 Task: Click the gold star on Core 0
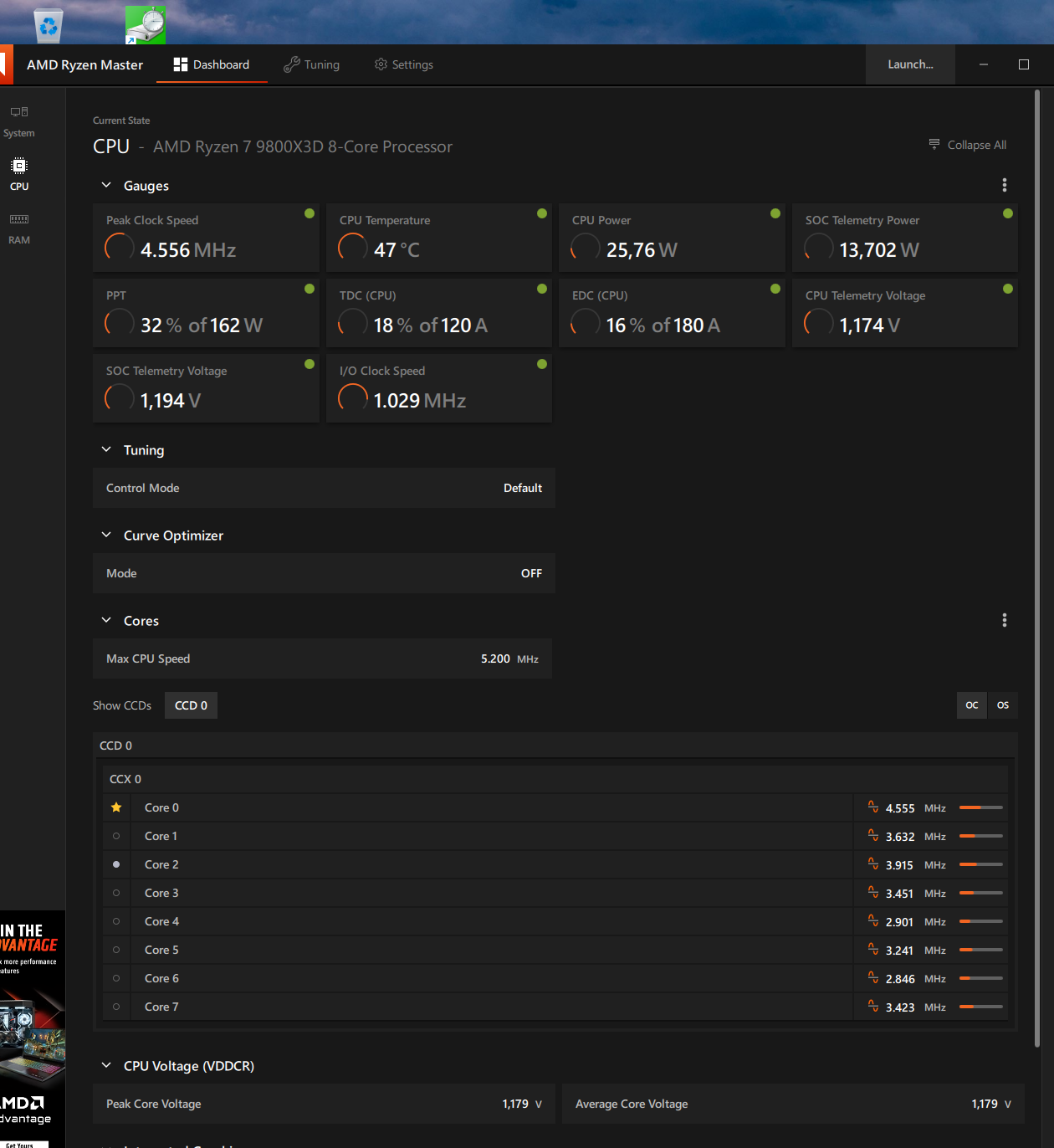pyautogui.click(x=116, y=807)
